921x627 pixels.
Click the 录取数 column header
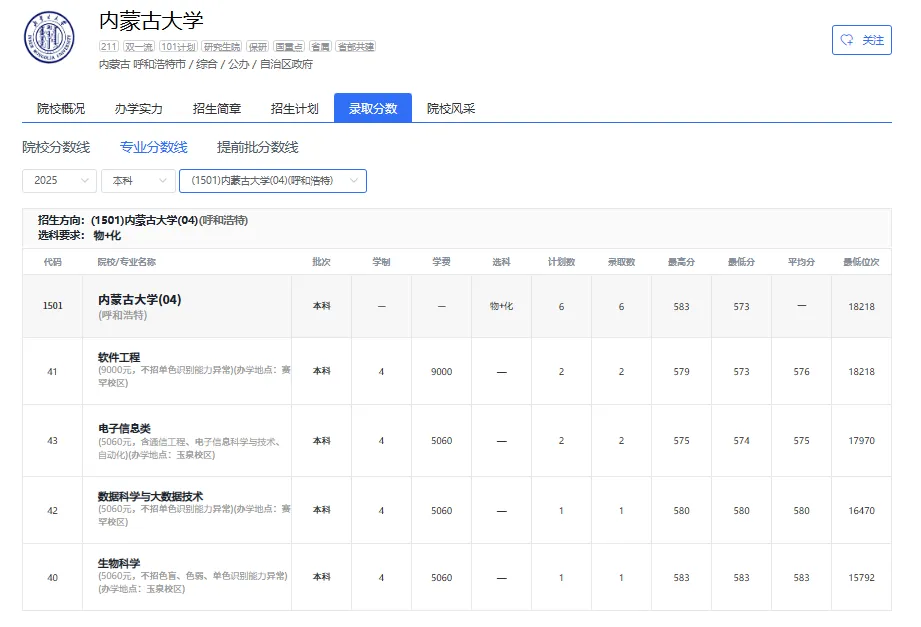pyautogui.click(x=621, y=262)
